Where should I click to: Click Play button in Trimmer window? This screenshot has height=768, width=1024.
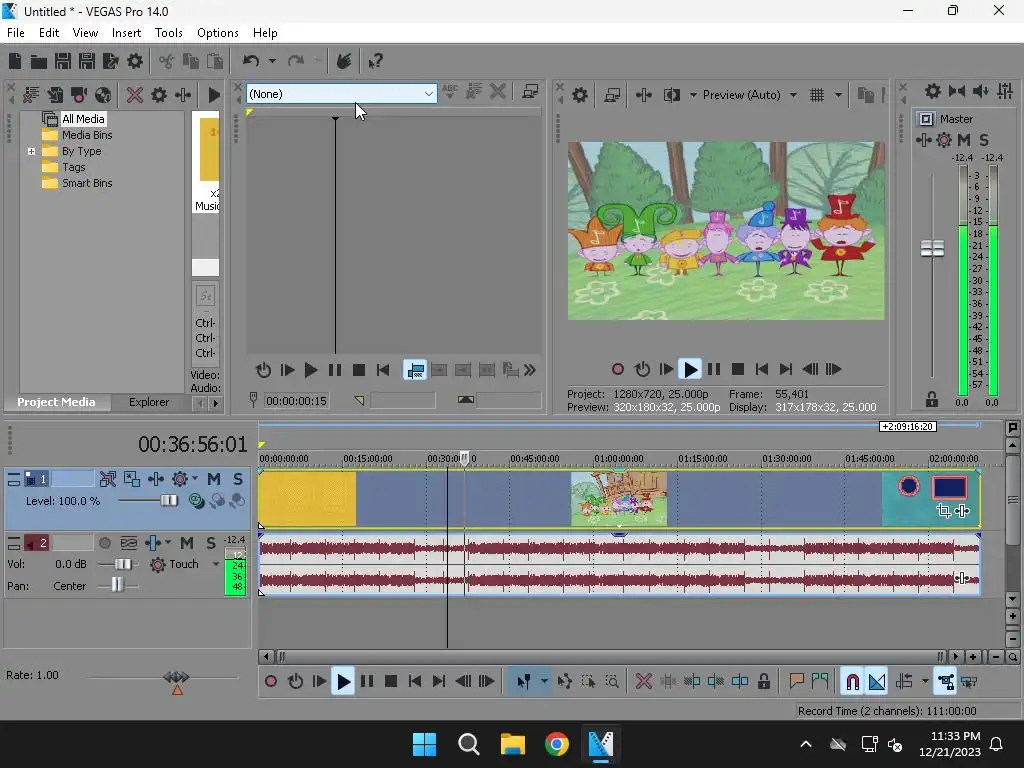pos(311,370)
